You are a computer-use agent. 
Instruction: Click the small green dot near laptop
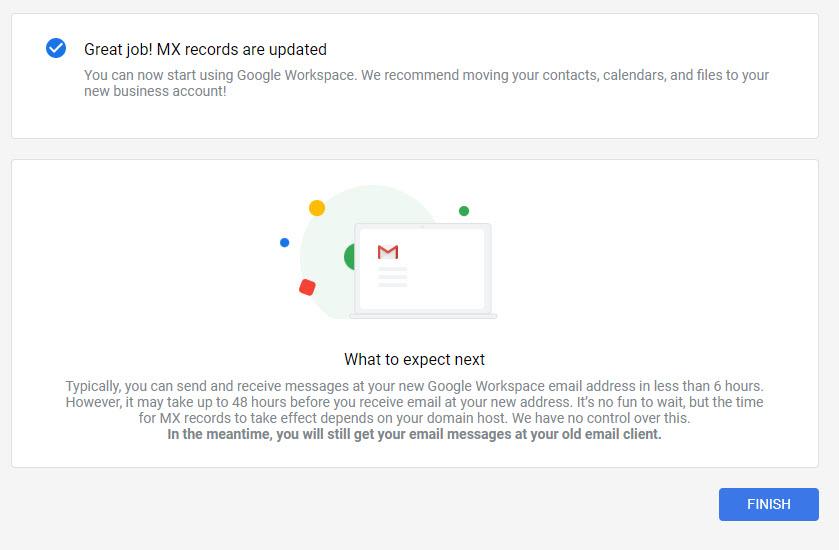[464, 211]
